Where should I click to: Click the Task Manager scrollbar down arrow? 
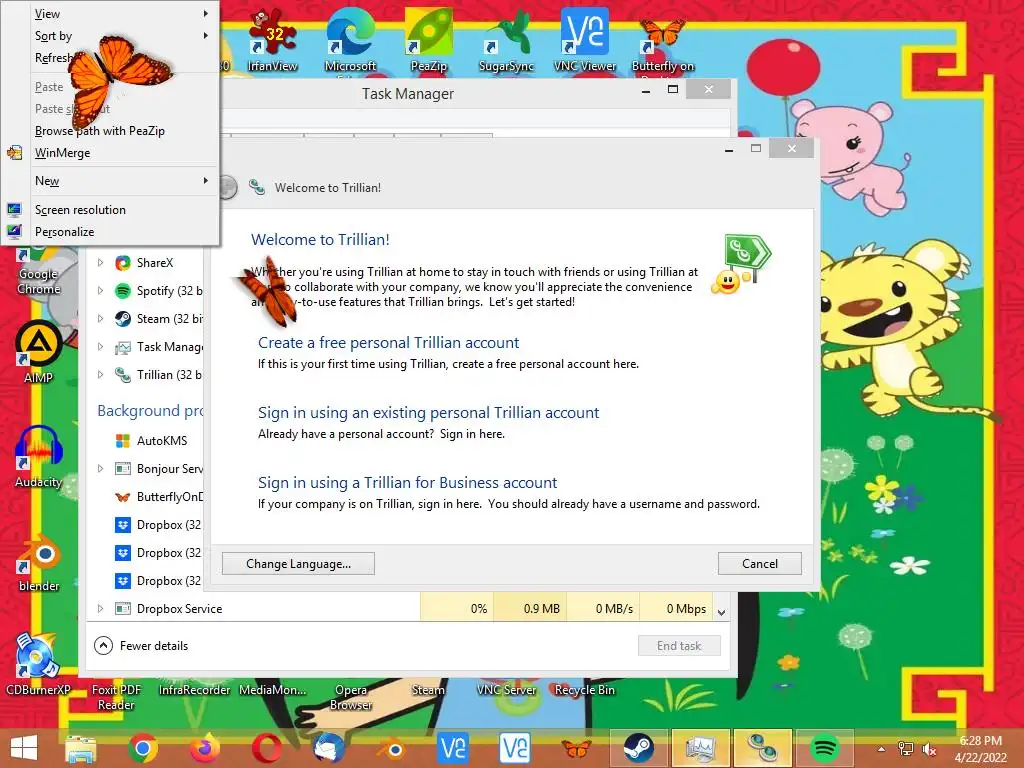pyautogui.click(x=722, y=613)
